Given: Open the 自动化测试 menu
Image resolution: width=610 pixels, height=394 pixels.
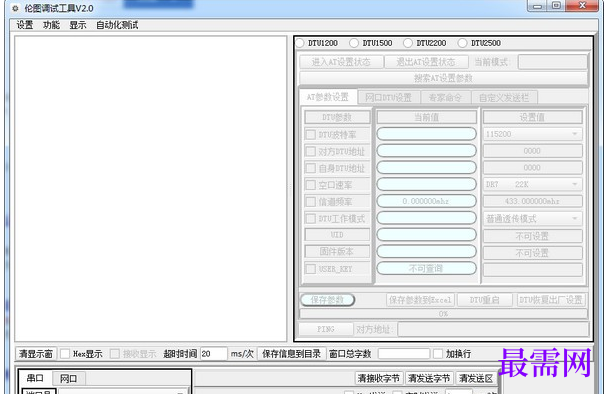Looking at the screenshot, I should tap(117, 25).
